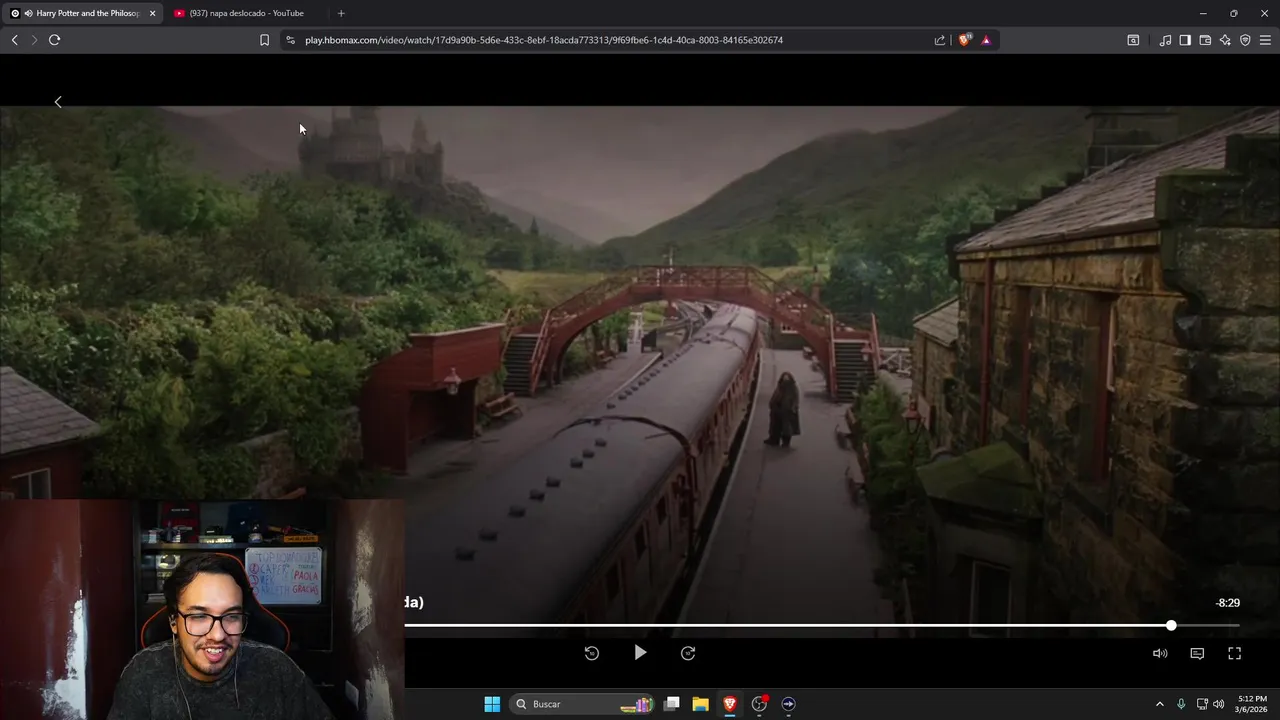
Task: Open Brave Shields panel
Action: tap(964, 40)
